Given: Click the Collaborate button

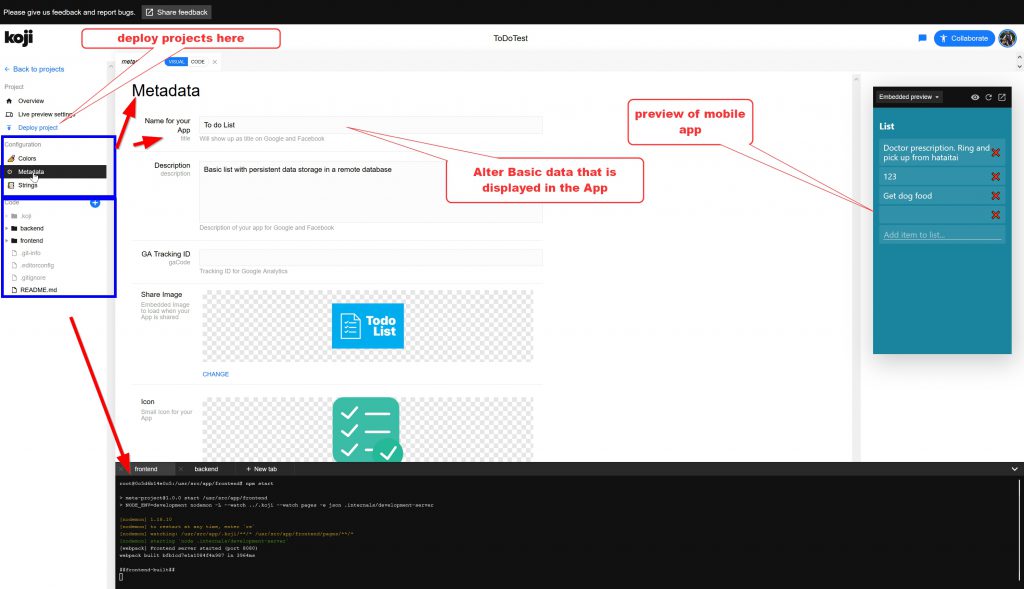Looking at the screenshot, I should click(x=963, y=38).
